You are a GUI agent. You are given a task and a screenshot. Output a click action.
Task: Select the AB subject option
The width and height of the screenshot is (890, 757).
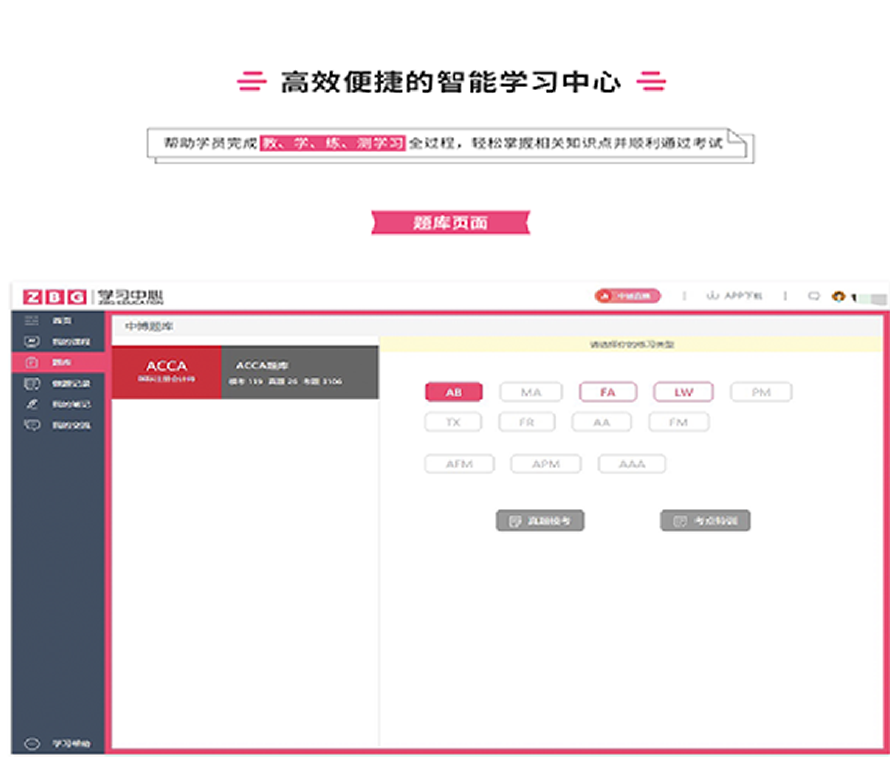point(454,393)
